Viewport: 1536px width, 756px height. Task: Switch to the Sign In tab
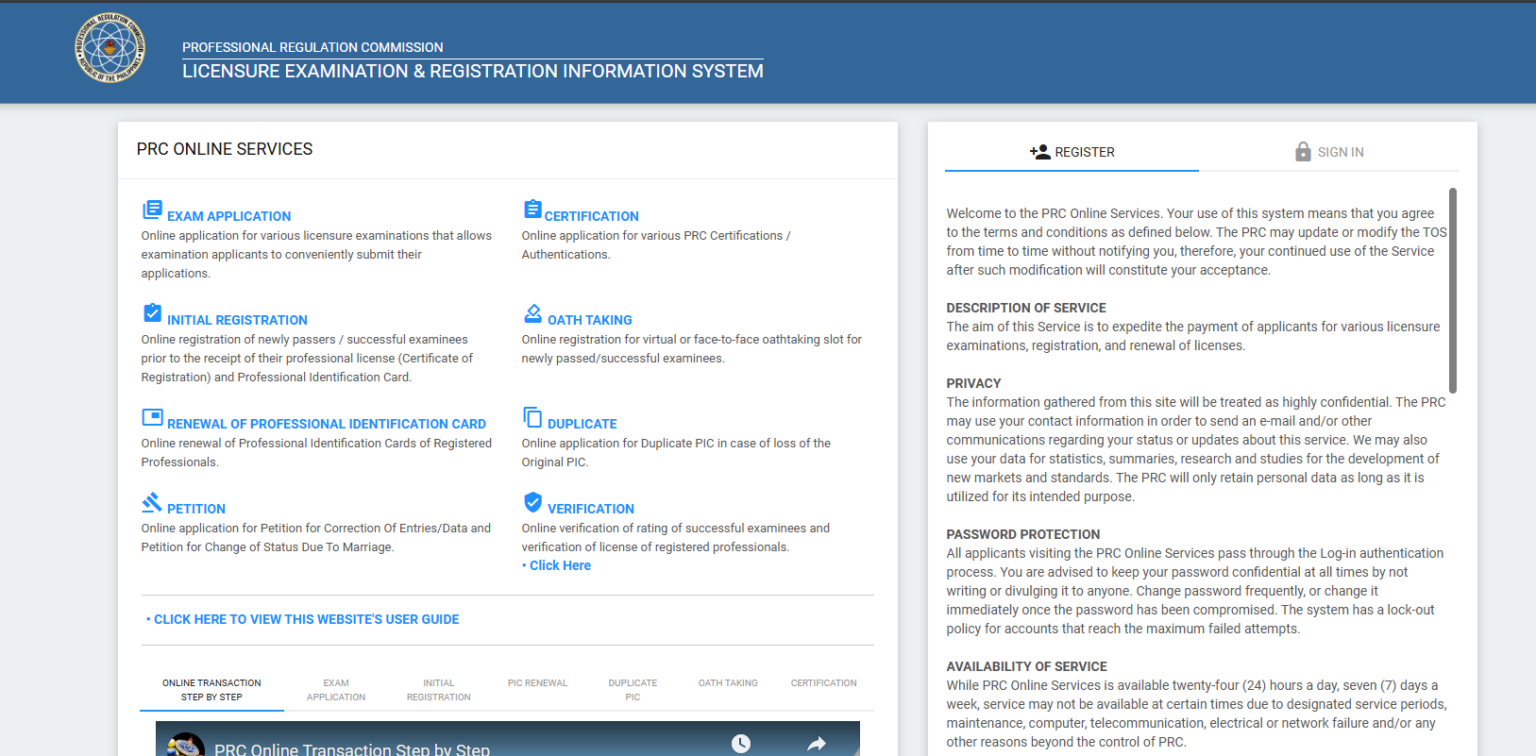click(1328, 152)
